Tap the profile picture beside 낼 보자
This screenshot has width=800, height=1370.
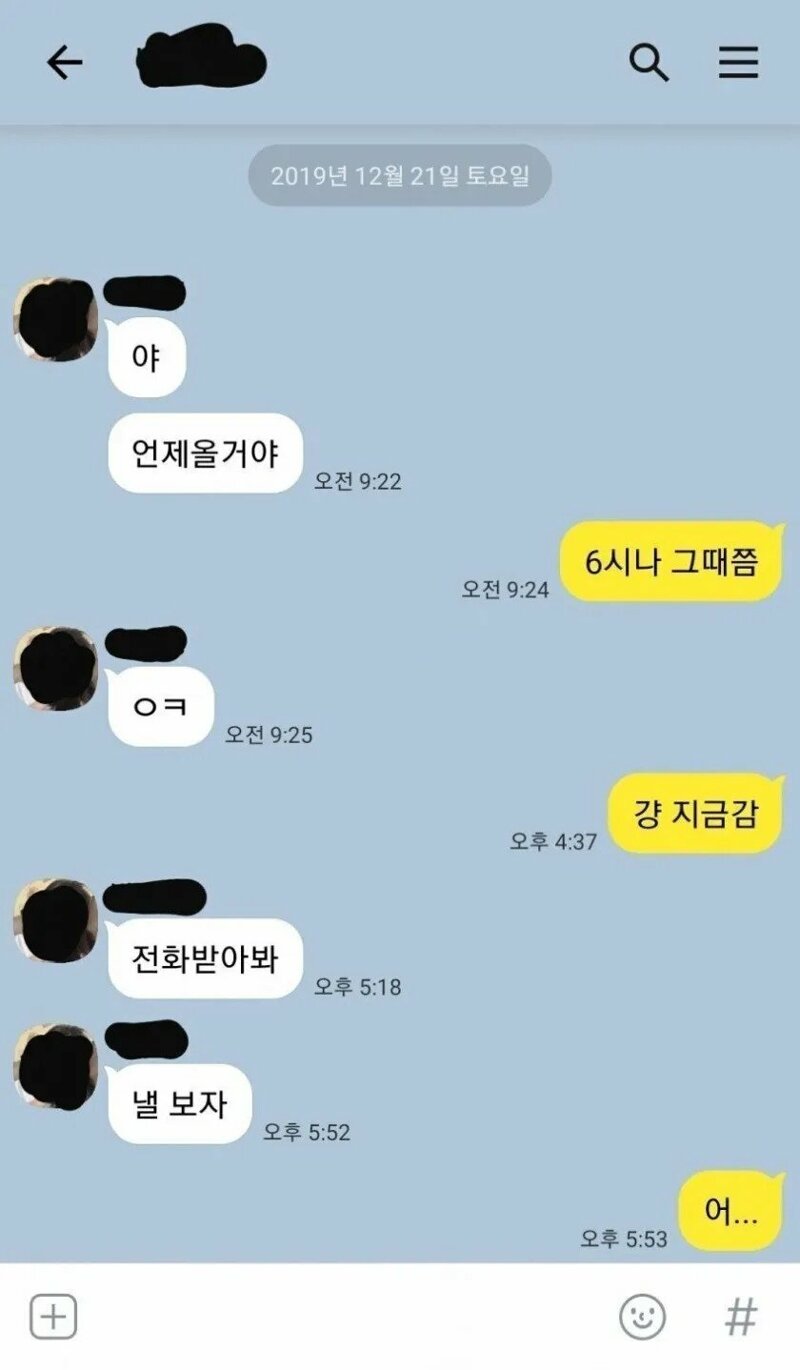pos(56,1066)
